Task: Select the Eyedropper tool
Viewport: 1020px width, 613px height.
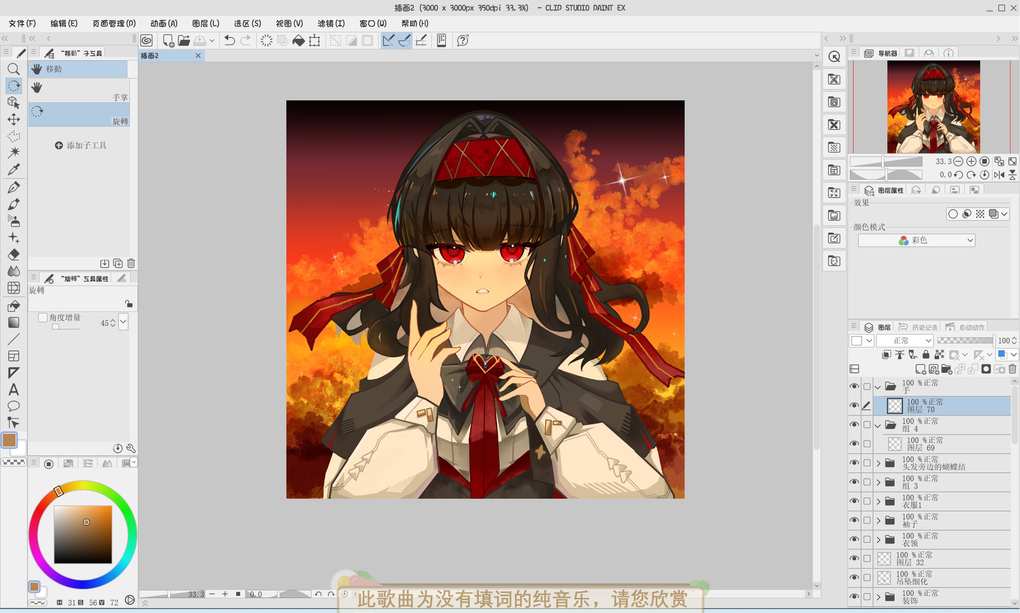Action: pyautogui.click(x=13, y=169)
